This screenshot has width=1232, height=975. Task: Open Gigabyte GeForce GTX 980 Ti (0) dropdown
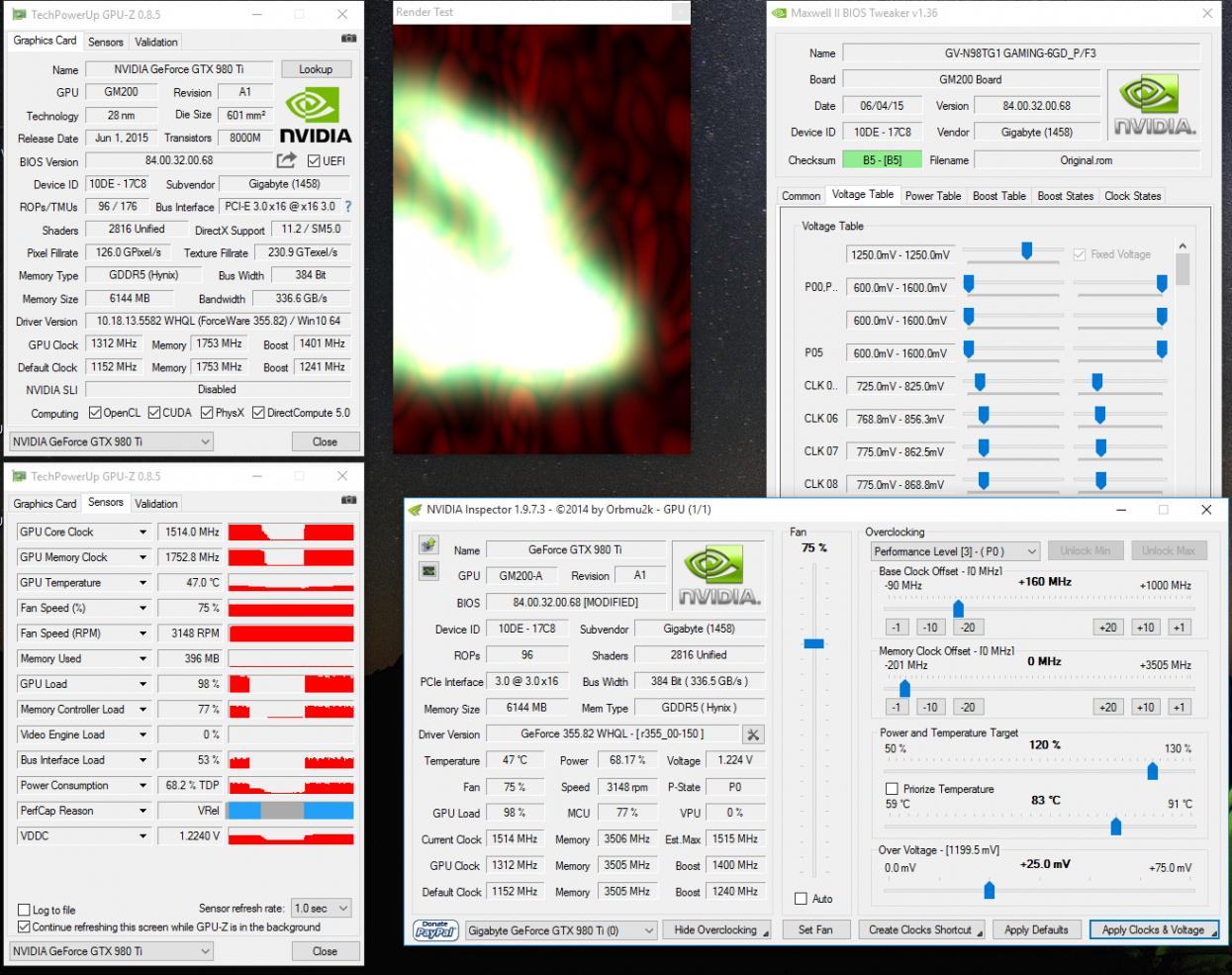click(x=561, y=930)
